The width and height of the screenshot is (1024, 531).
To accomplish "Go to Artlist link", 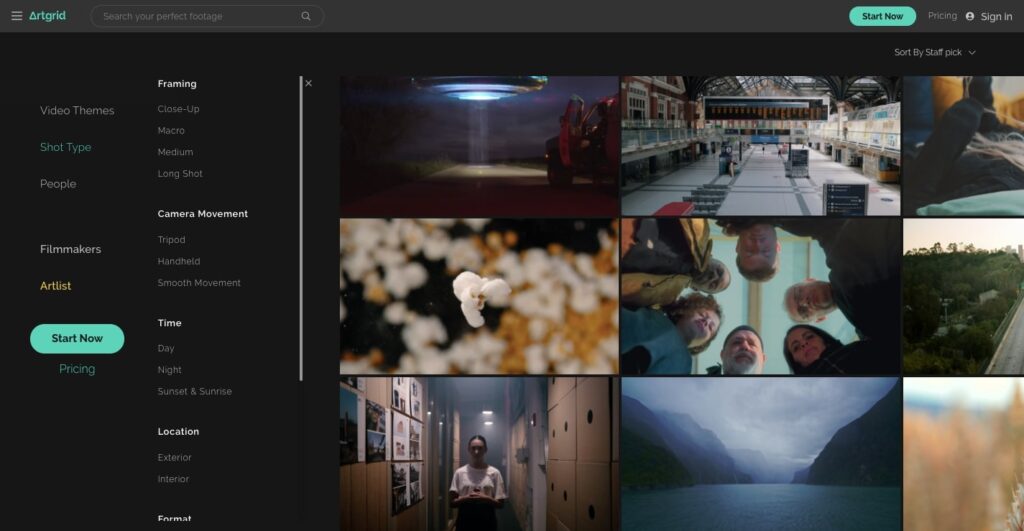I will coord(55,286).
